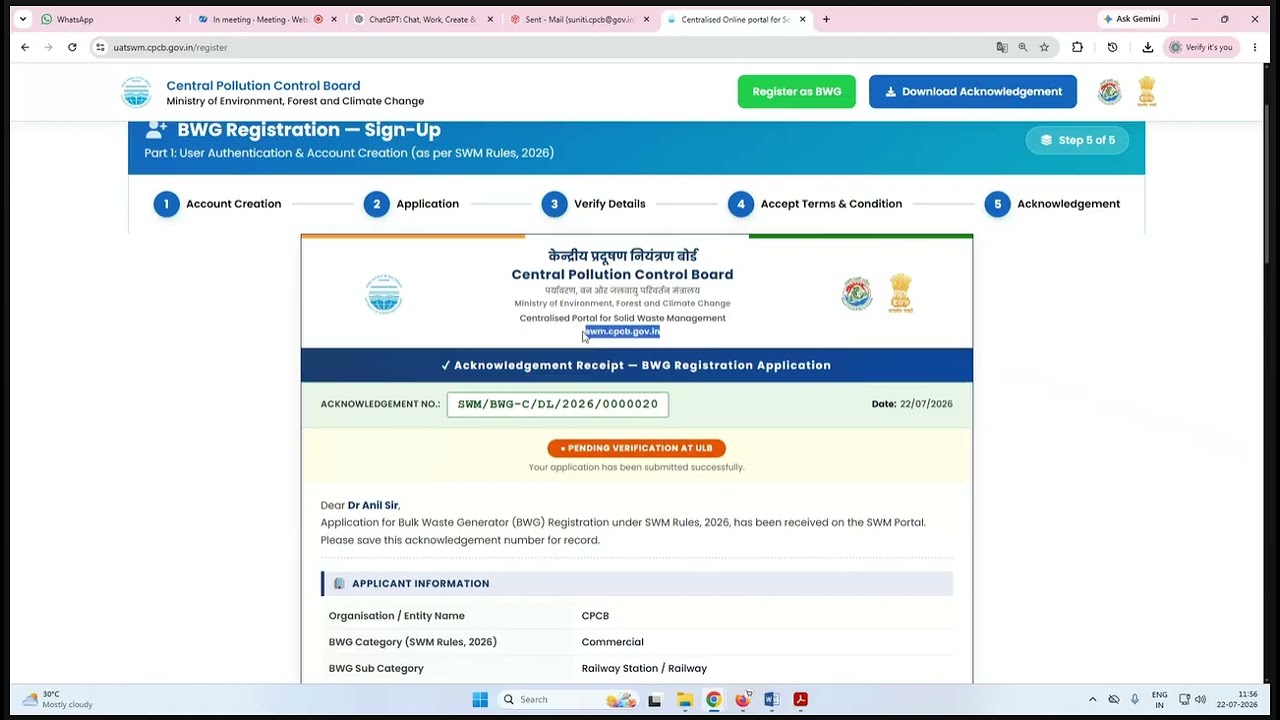
Task: Click the national emblem on the receipt
Action: click(x=901, y=293)
